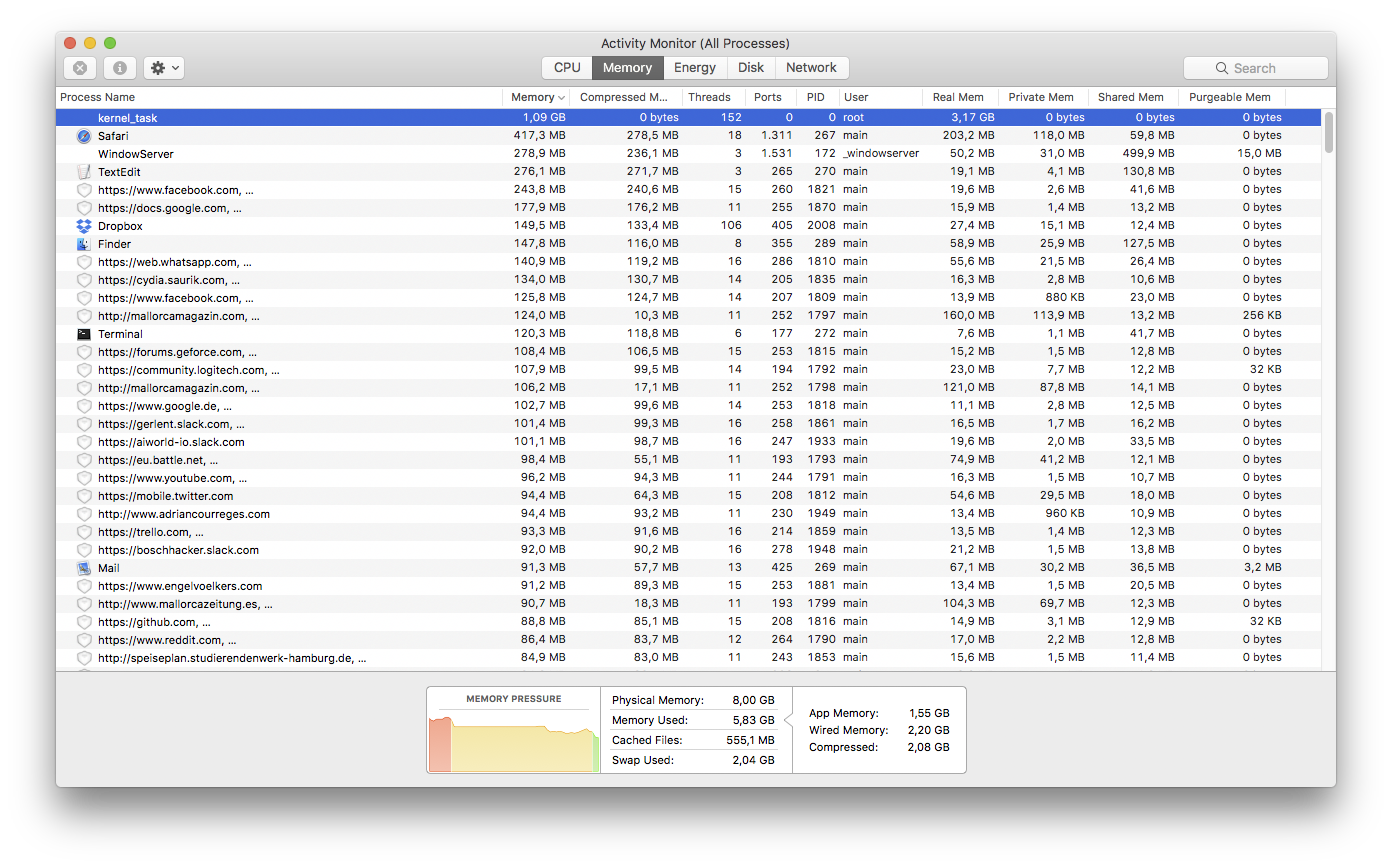
Task: Open the gear actions dropdown menu
Action: coord(164,68)
